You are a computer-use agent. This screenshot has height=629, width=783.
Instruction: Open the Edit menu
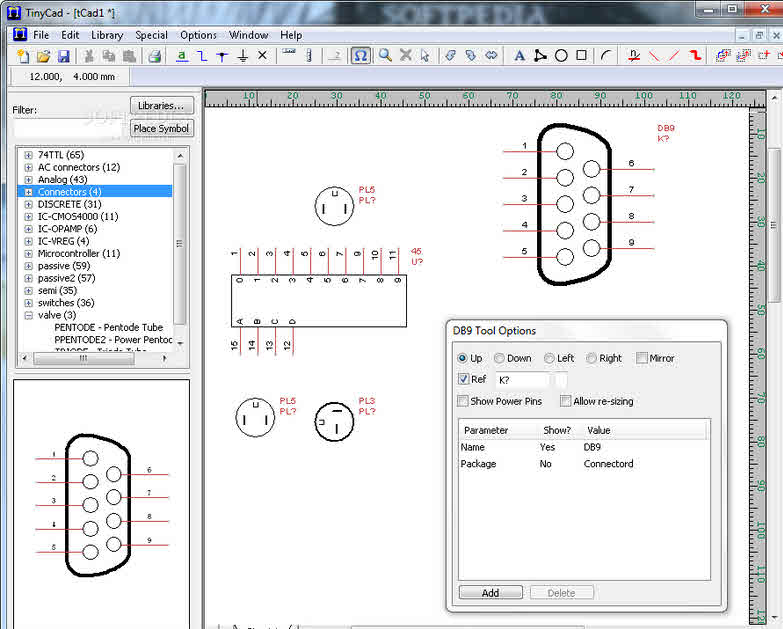tap(70, 35)
